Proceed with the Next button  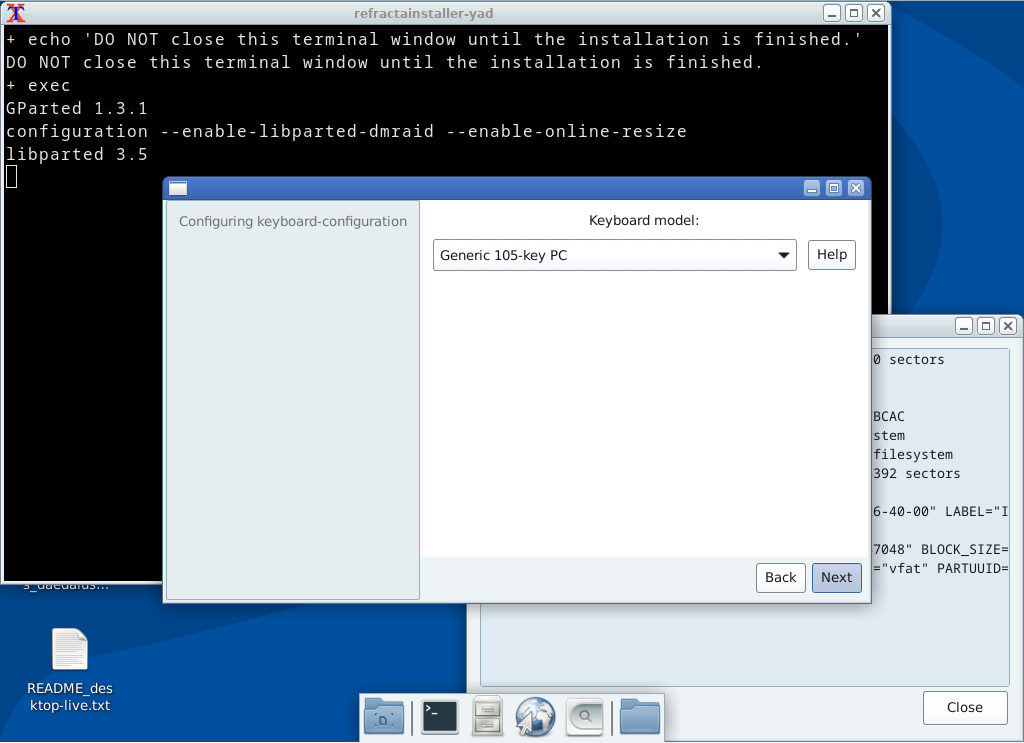click(x=836, y=577)
